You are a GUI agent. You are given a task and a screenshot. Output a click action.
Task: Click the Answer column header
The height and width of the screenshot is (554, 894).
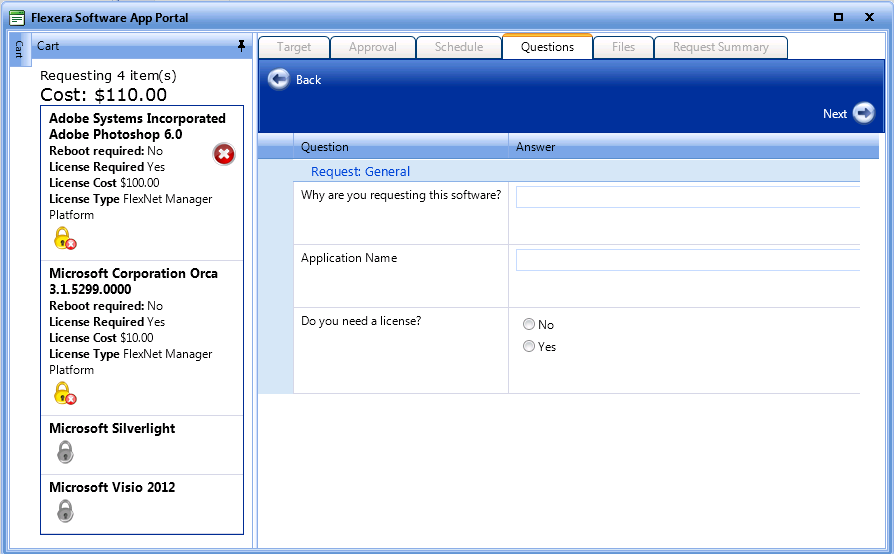(x=693, y=146)
